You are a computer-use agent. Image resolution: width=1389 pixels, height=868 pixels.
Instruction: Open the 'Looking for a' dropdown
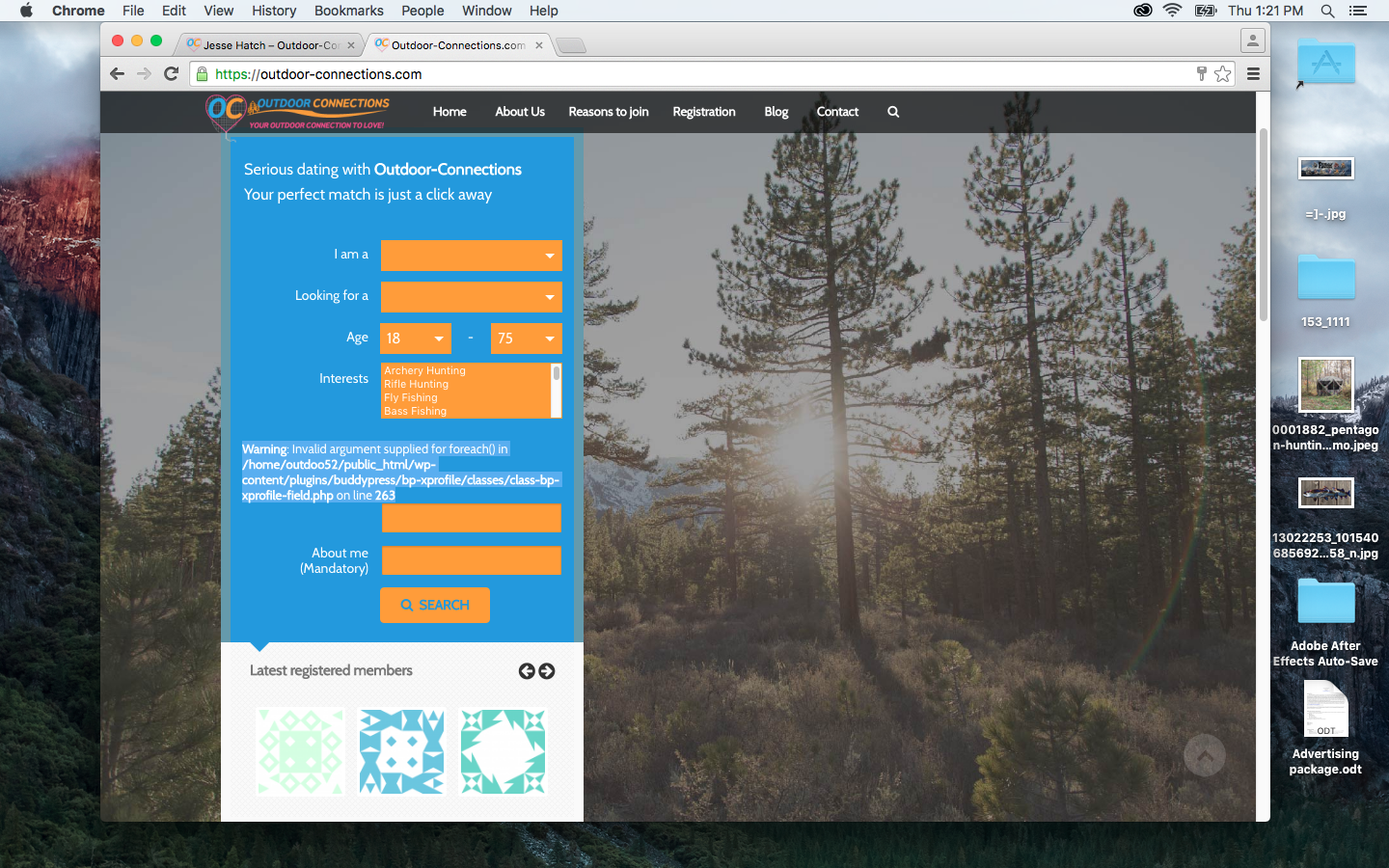(x=472, y=297)
